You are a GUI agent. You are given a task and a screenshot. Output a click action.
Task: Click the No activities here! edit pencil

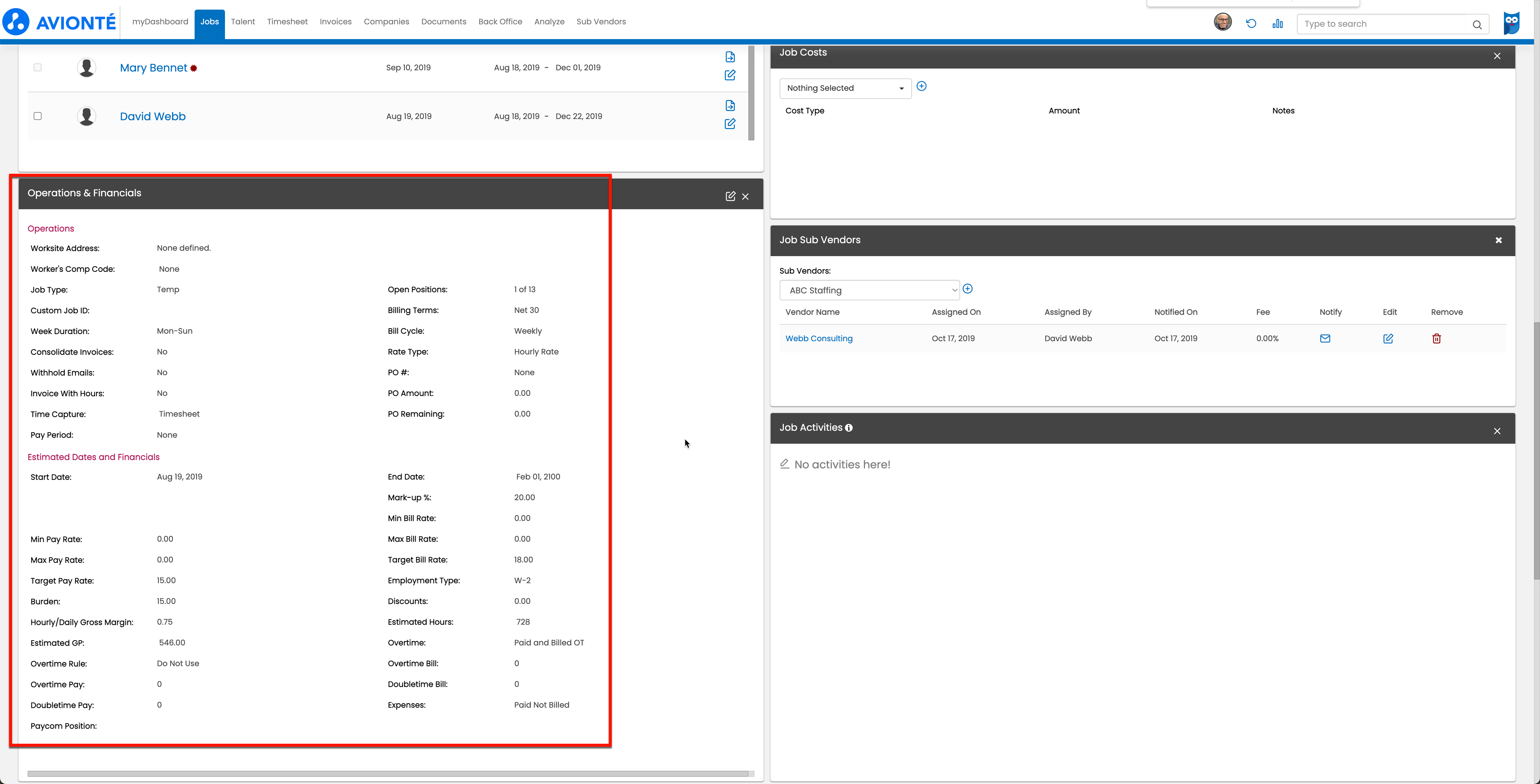(x=785, y=464)
